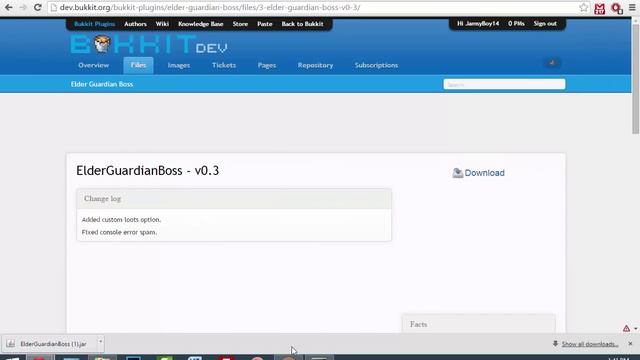Click the browser back arrow
This screenshot has height=360, width=640.
pyautogui.click(x=9, y=7)
